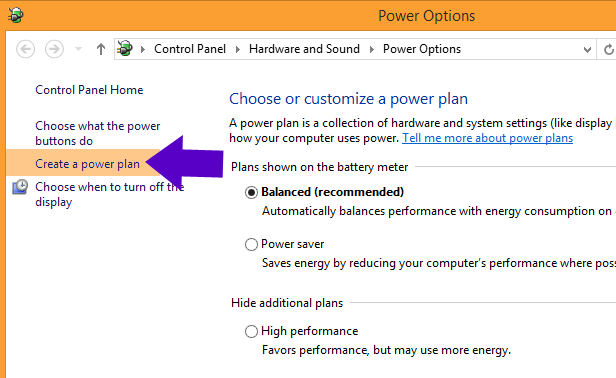Open address bar history dropdown
616x378 pixels.
pyautogui.click(x=587, y=50)
